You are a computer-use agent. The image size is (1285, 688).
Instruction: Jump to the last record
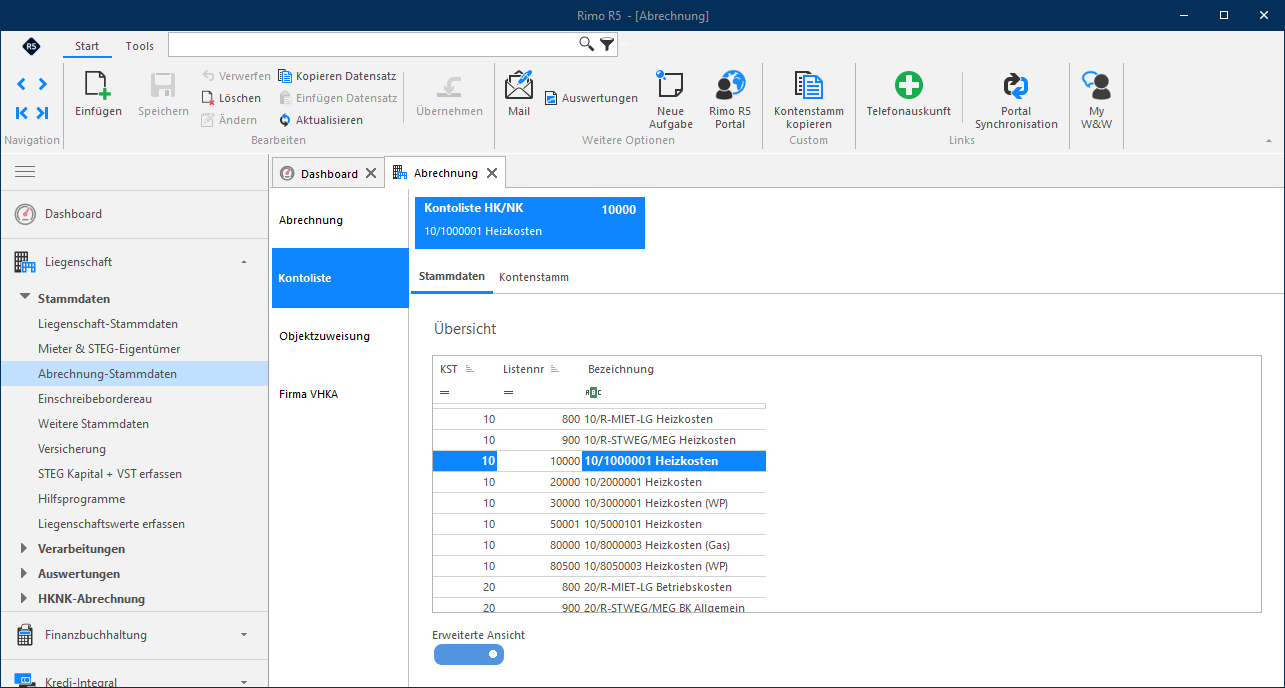coord(42,113)
